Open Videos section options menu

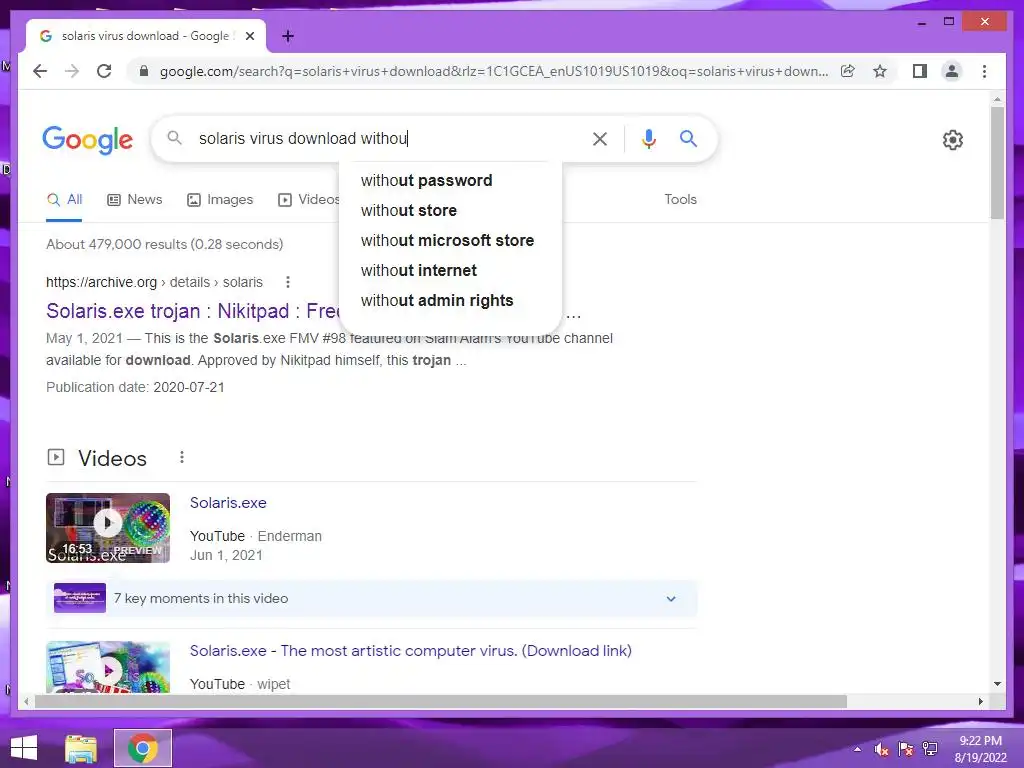pyautogui.click(x=182, y=458)
